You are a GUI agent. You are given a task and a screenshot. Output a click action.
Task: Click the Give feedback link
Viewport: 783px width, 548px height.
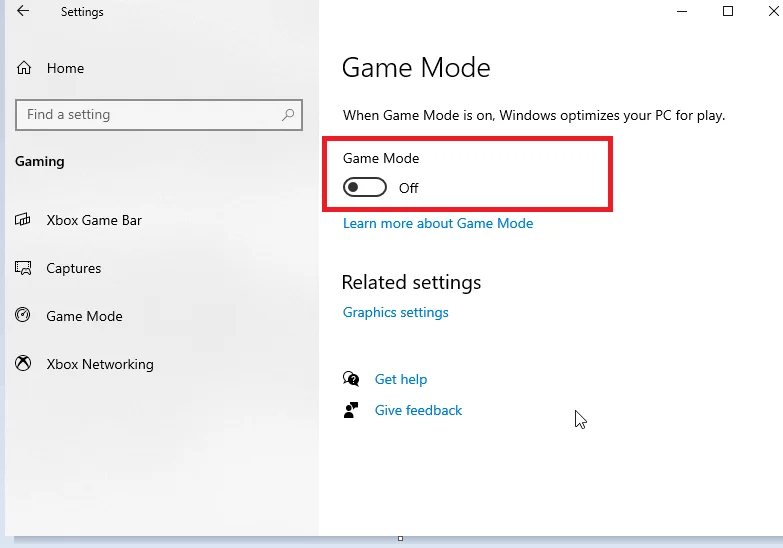tap(418, 410)
